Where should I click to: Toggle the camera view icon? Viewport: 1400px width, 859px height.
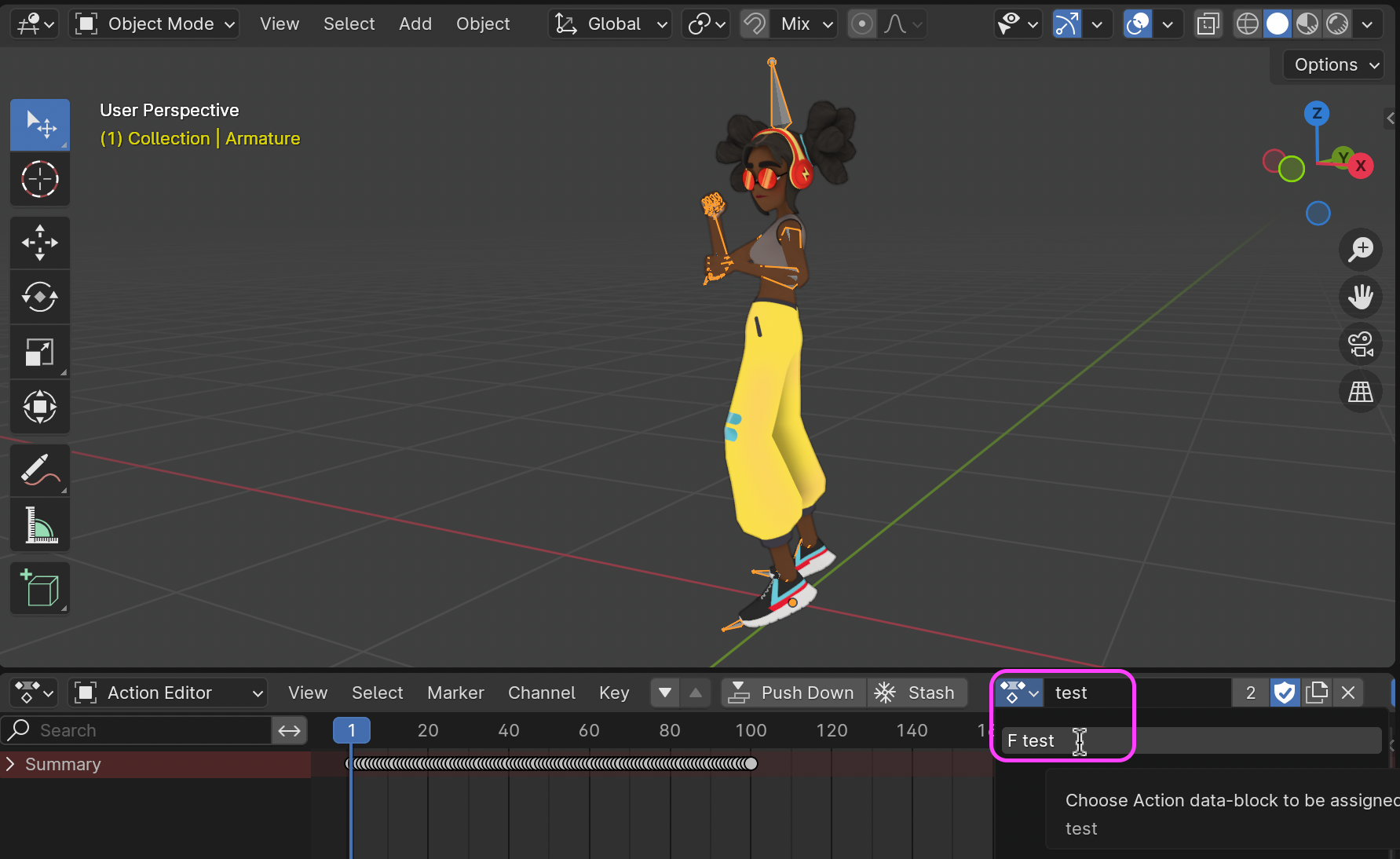(1360, 344)
